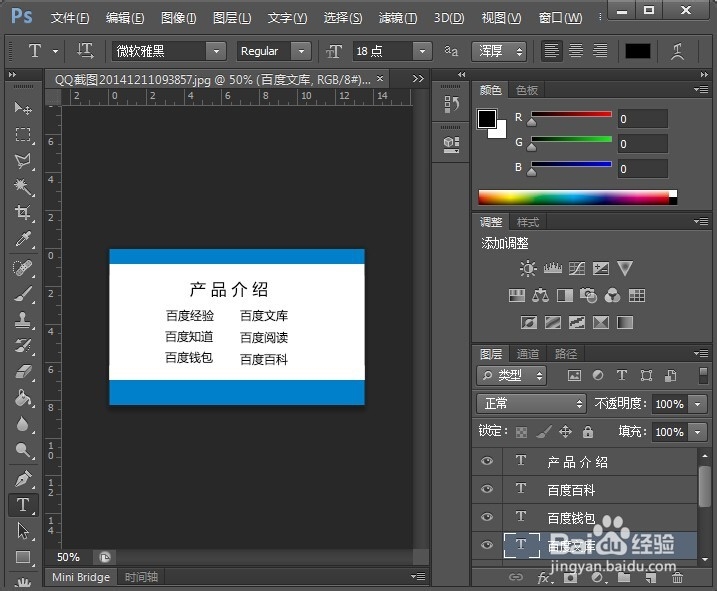Click the red R channel slider
The height and width of the screenshot is (591, 717).
(571, 114)
